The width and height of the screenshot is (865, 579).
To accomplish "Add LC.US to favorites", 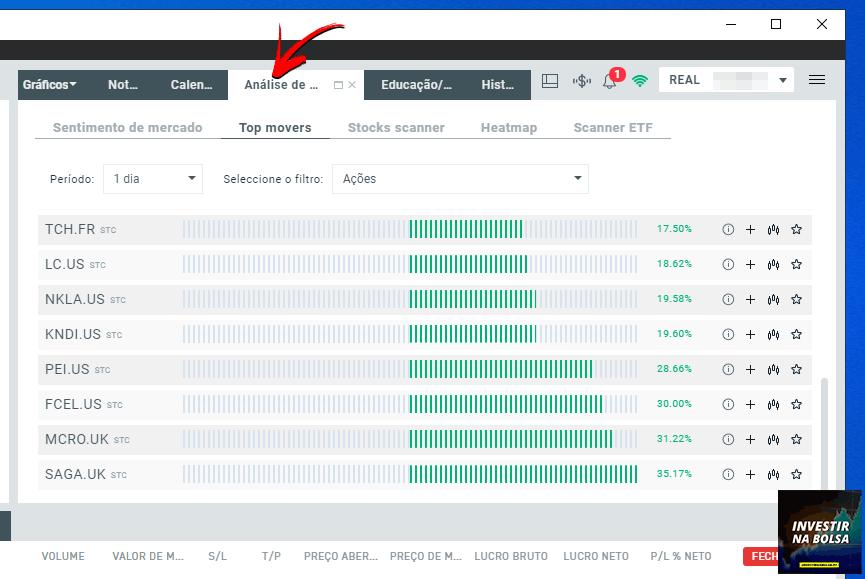I will click(796, 264).
